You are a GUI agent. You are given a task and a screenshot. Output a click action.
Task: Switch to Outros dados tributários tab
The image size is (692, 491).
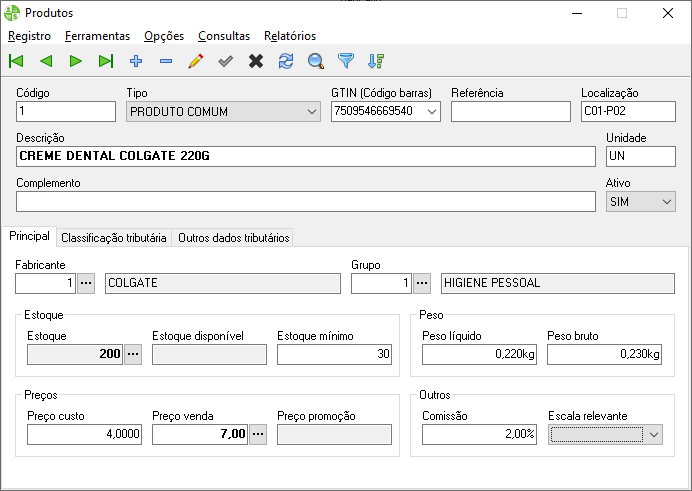click(234, 238)
